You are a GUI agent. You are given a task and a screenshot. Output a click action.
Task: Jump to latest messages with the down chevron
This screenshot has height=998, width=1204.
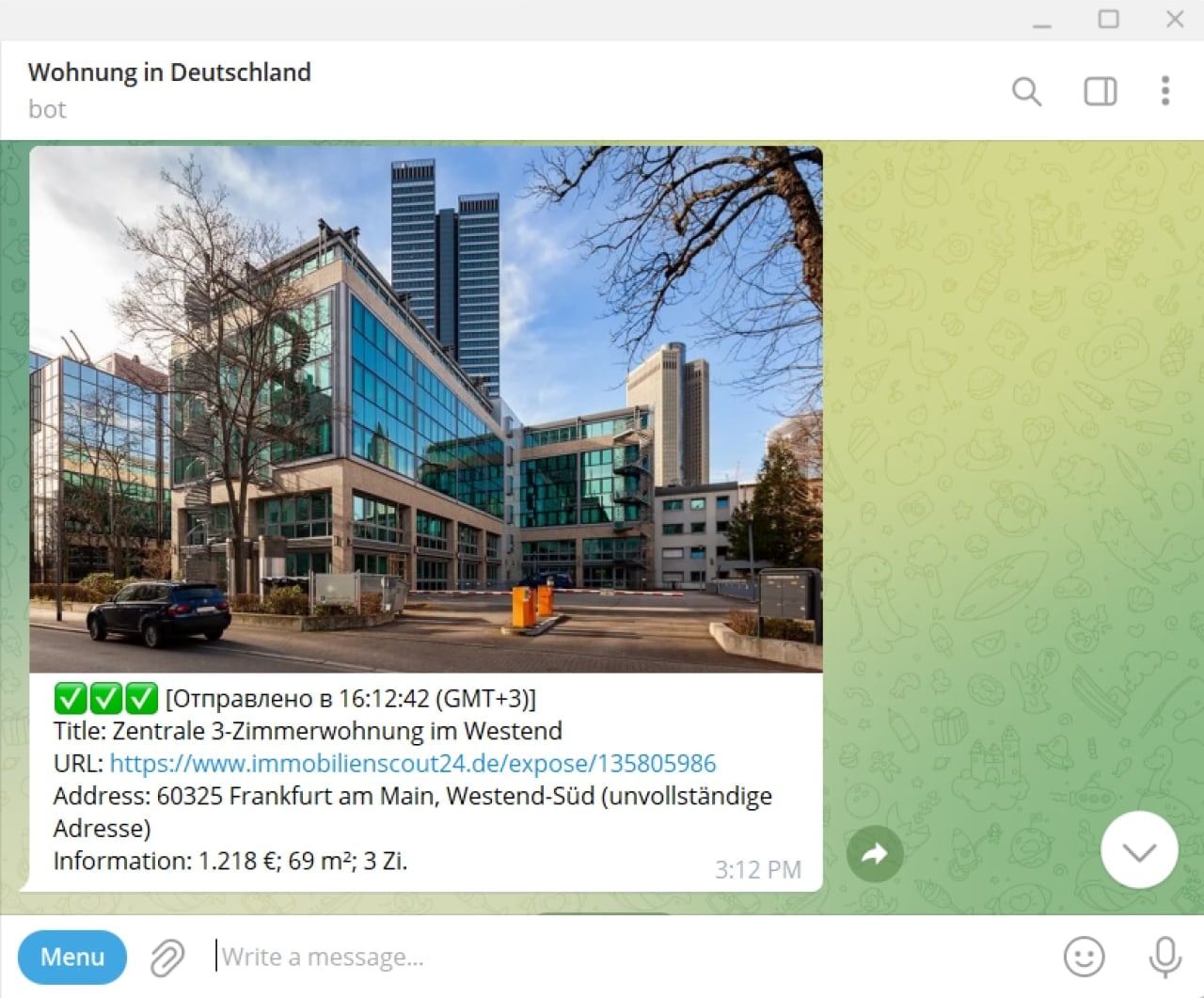1139,850
